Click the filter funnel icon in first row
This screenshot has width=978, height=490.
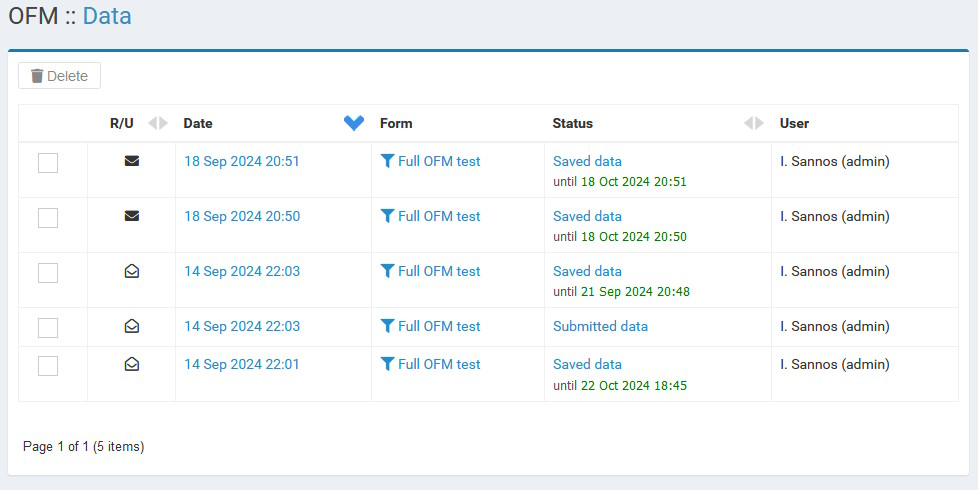coord(387,161)
